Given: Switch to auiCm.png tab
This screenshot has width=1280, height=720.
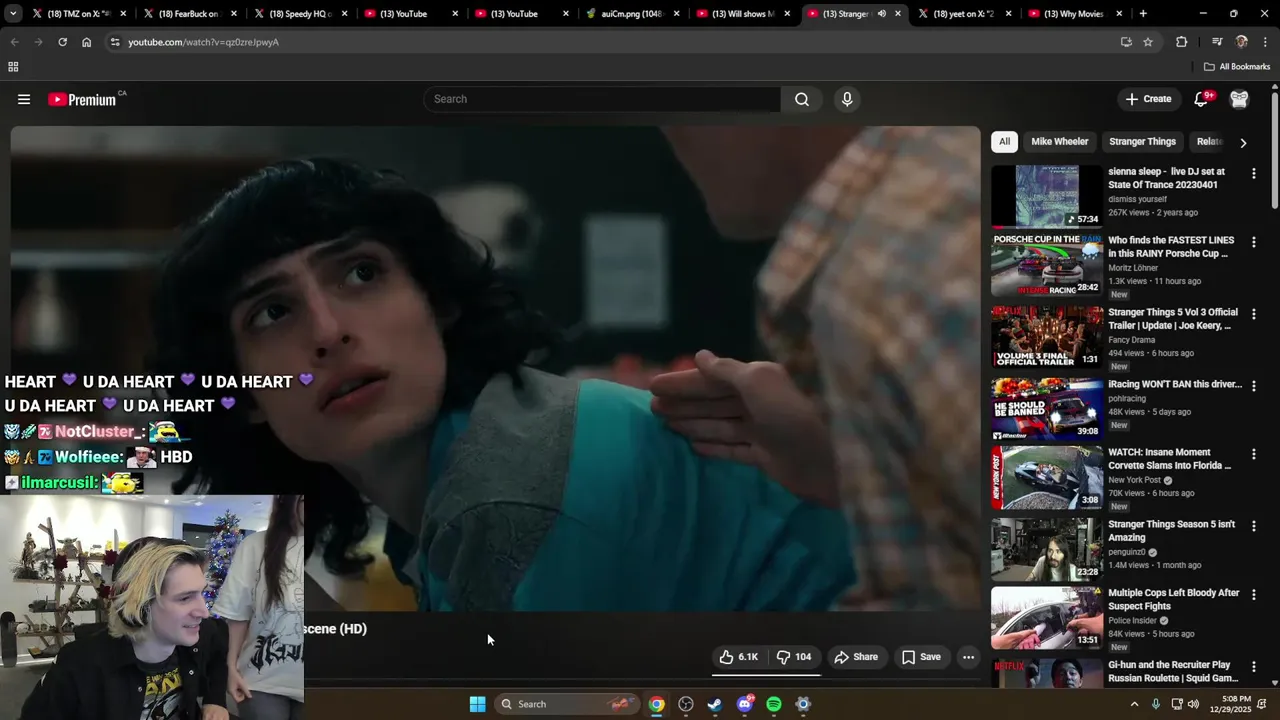Looking at the screenshot, I should coord(631,14).
